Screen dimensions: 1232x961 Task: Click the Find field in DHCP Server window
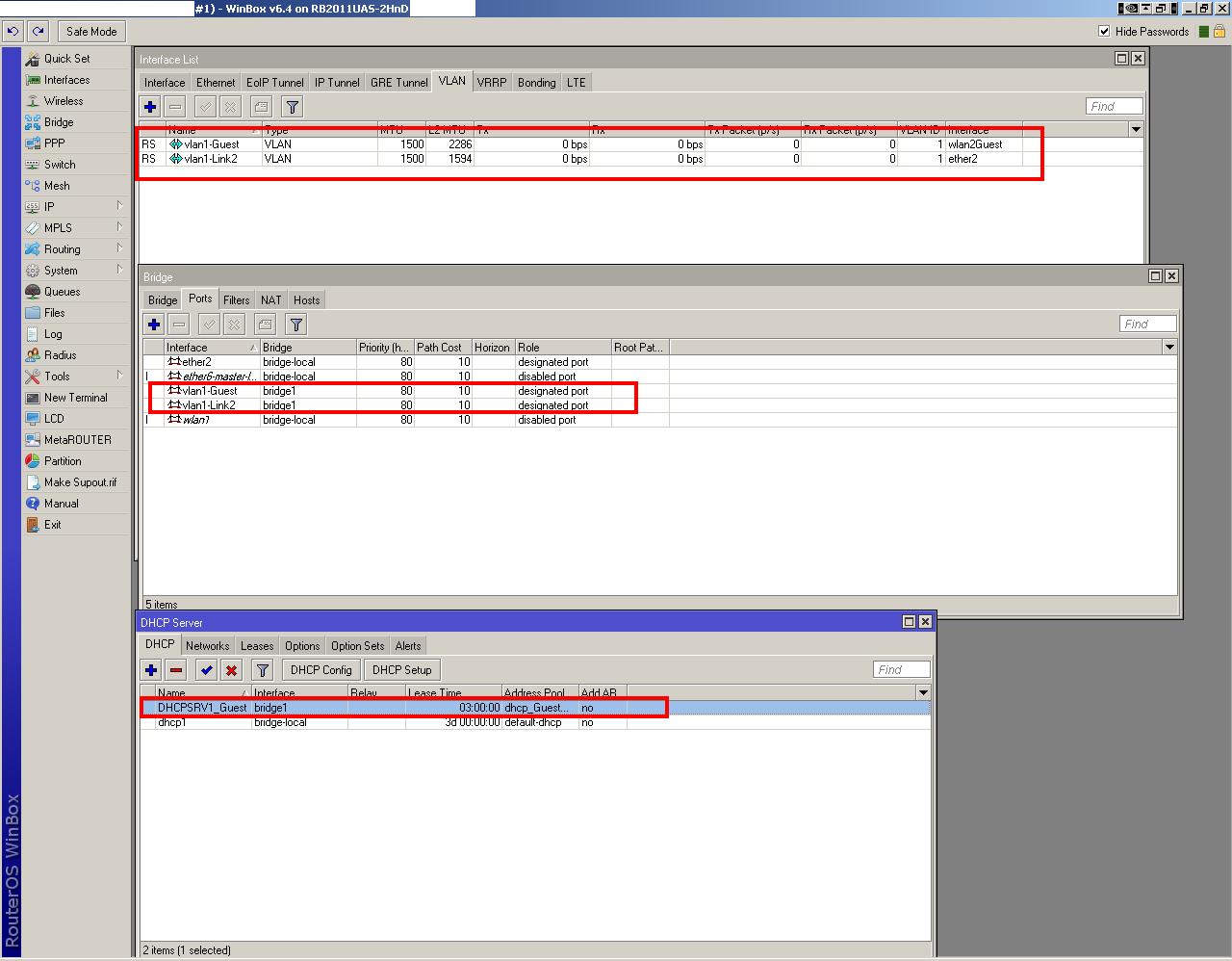[x=902, y=669]
